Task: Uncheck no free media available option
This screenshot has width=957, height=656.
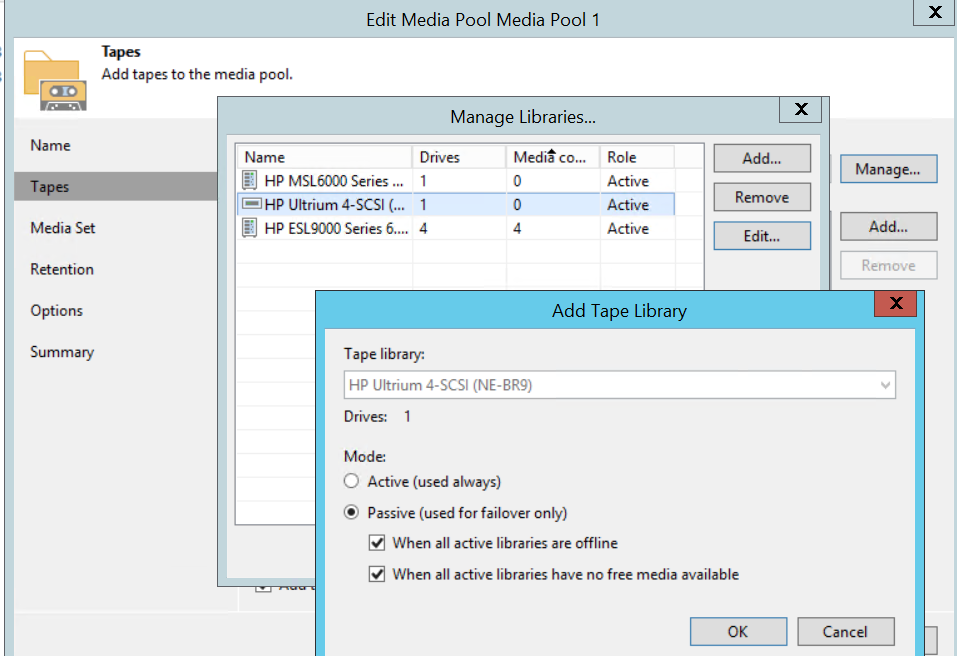Action: (377, 574)
